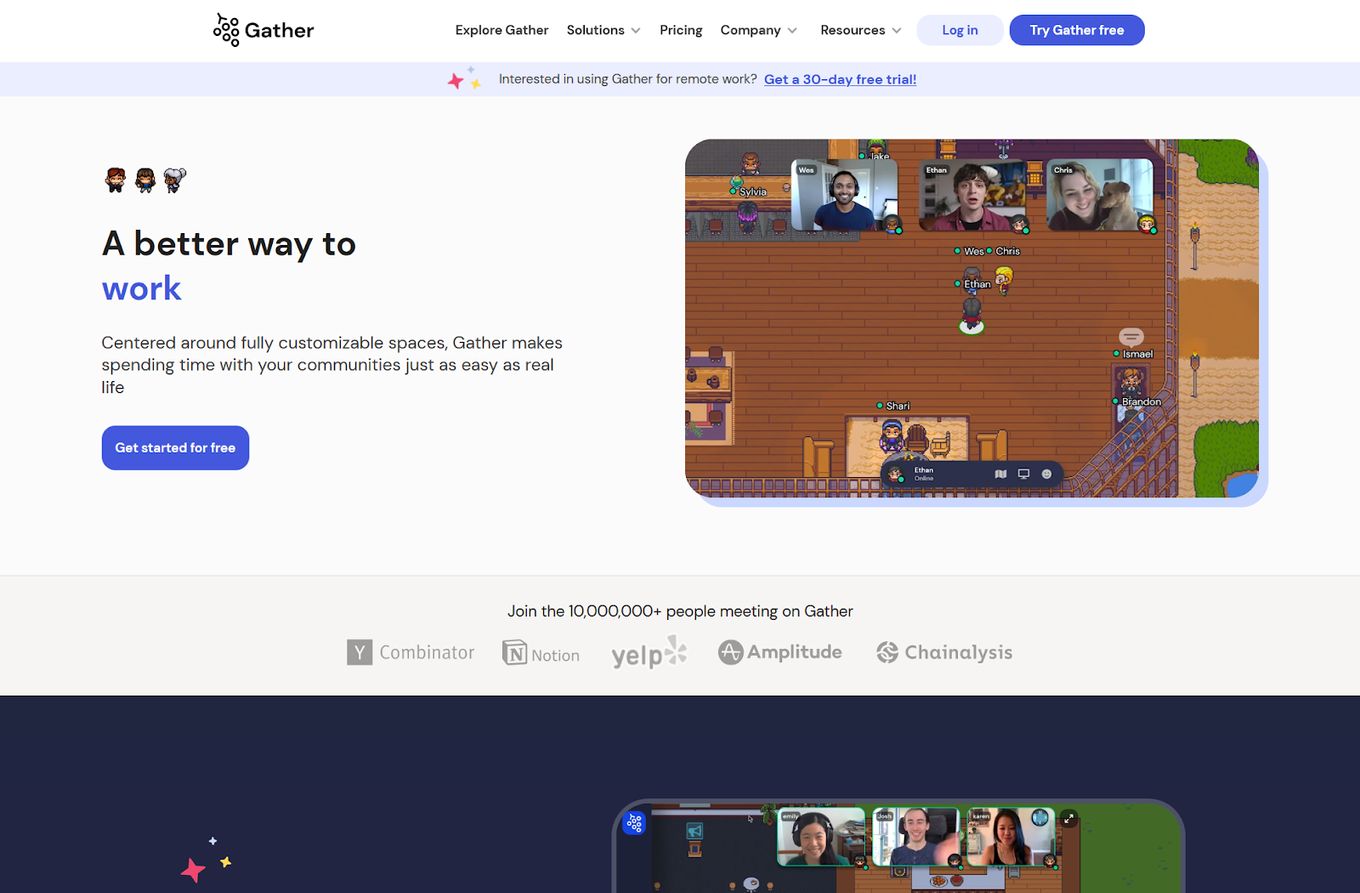Expand the Solutions dropdown menu

click(x=603, y=30)
